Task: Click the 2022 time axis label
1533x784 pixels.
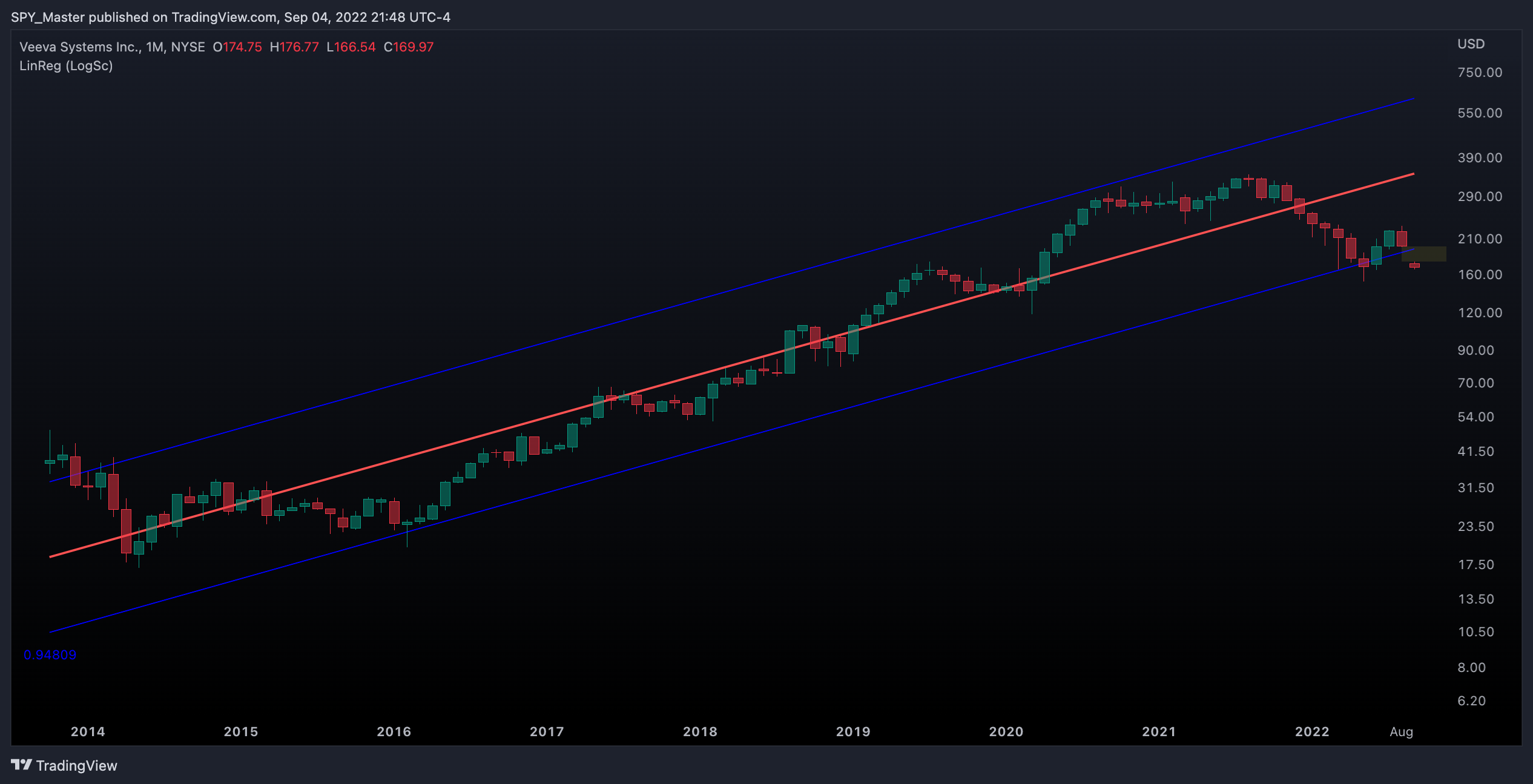Action: pyautogui.click(x=1313, y=731)
